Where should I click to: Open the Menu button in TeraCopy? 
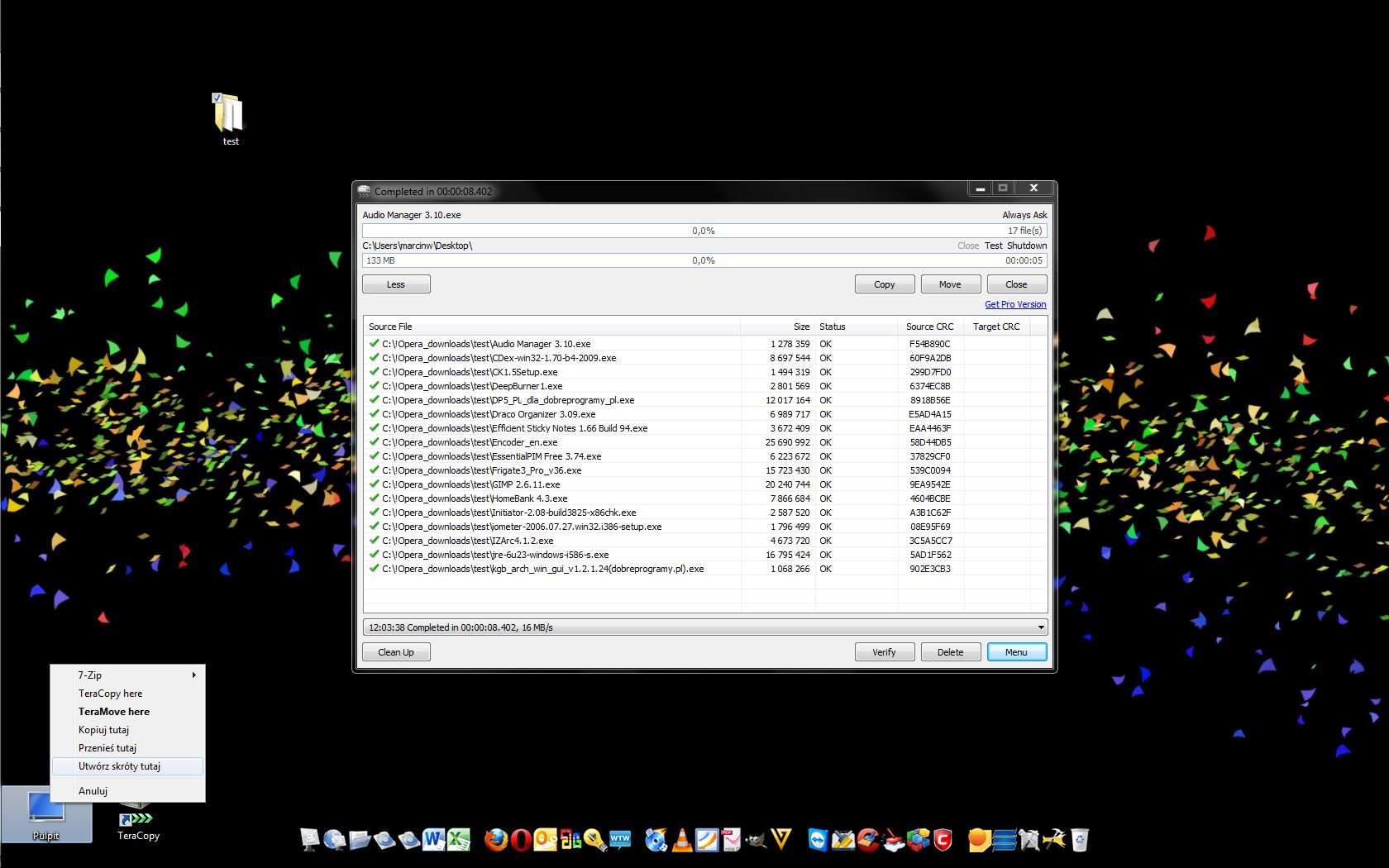coord(1016,652)
